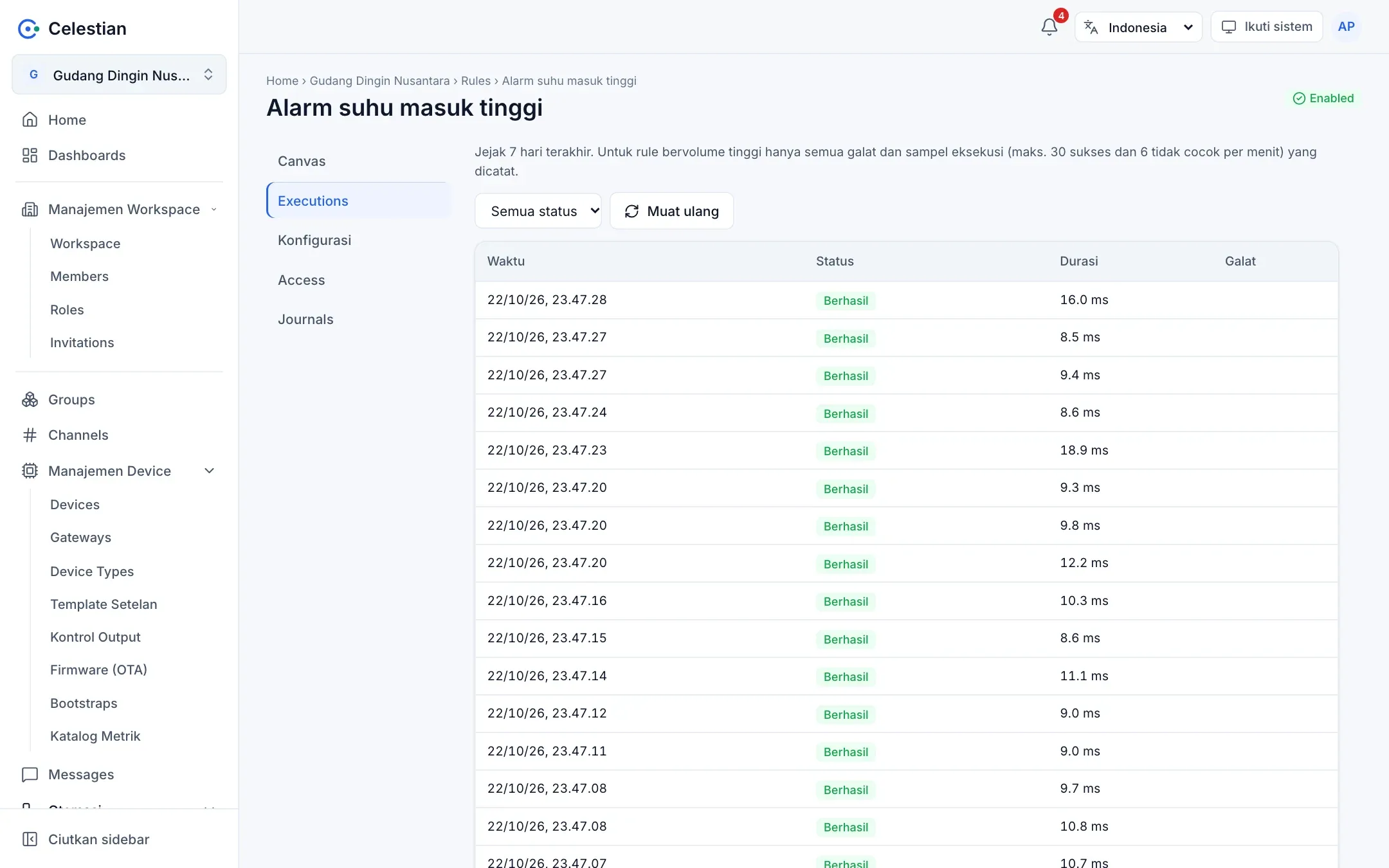Click the Messages chat icon
This screenshot has width=1389, height=868.
click(x=30, y=774)
